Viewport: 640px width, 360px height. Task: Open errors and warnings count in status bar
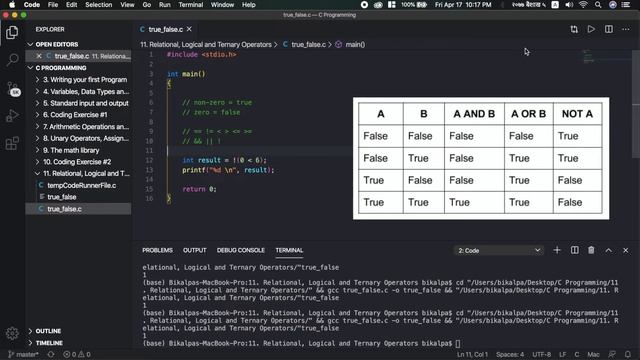coord(77,354)
